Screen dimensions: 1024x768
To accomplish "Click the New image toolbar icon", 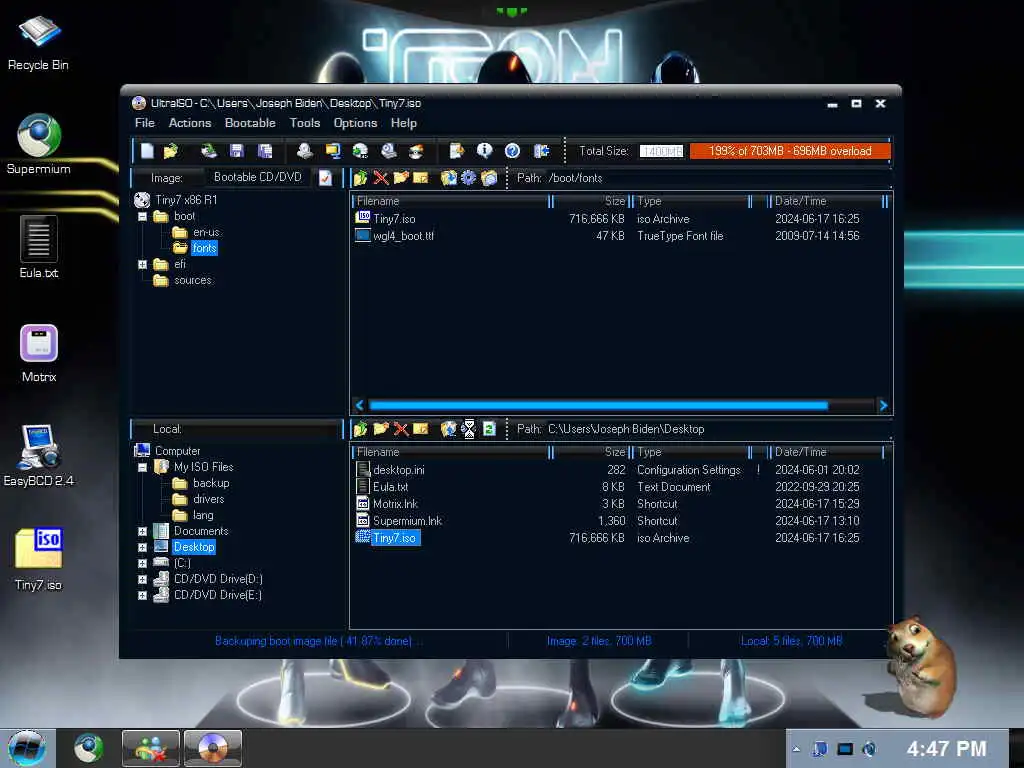I will coord(148,151).
